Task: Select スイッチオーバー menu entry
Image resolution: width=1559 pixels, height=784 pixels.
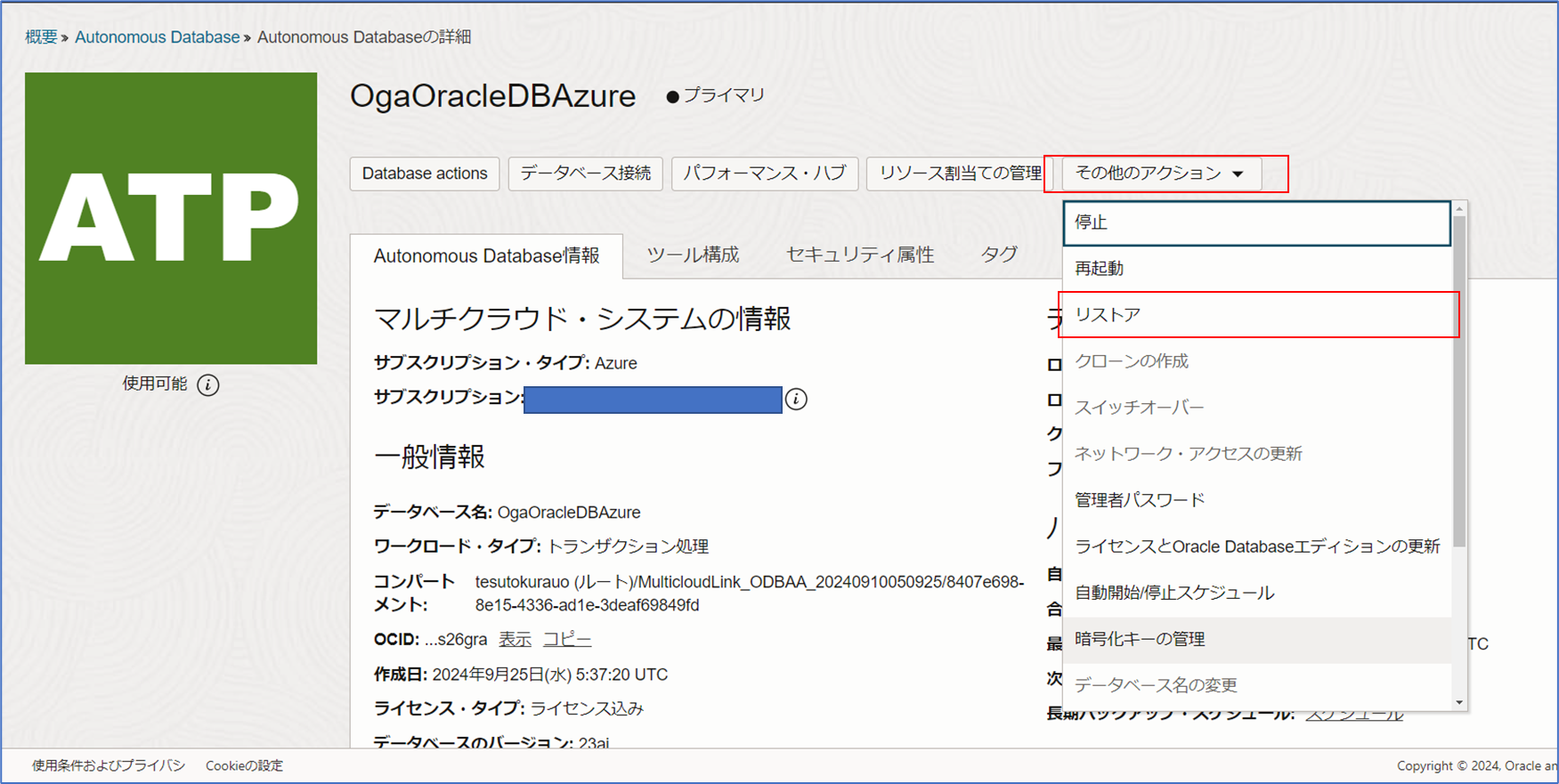Action: [1257, 408]
